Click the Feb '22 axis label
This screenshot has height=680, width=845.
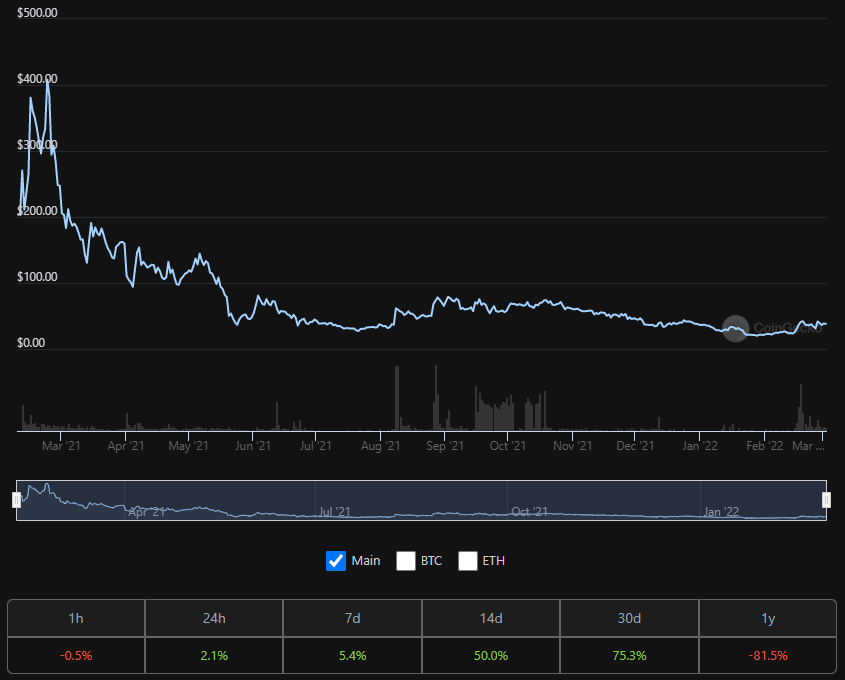click(x=765, y=446)
